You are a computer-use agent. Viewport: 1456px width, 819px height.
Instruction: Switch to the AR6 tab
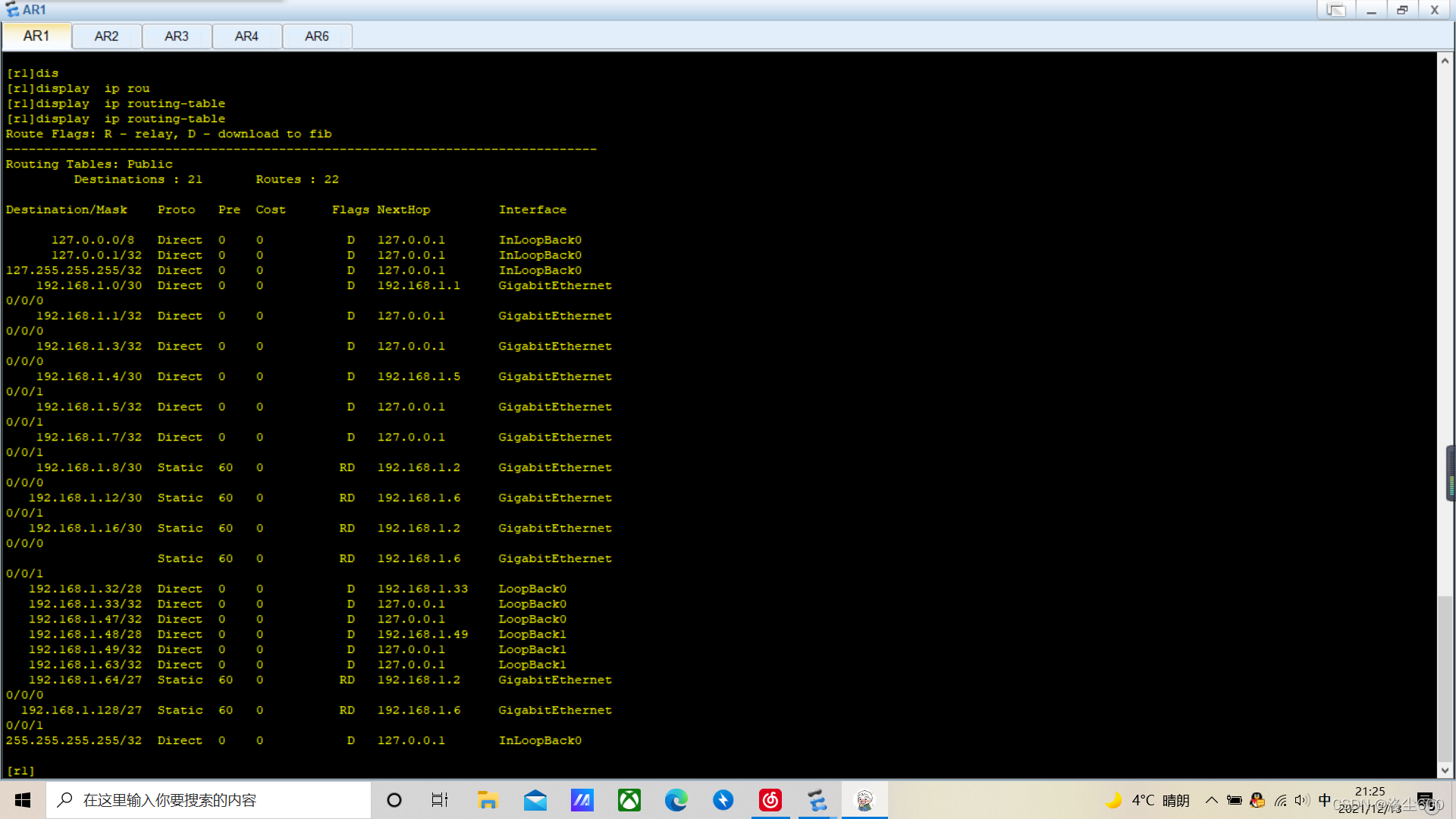tap(317, 36)
